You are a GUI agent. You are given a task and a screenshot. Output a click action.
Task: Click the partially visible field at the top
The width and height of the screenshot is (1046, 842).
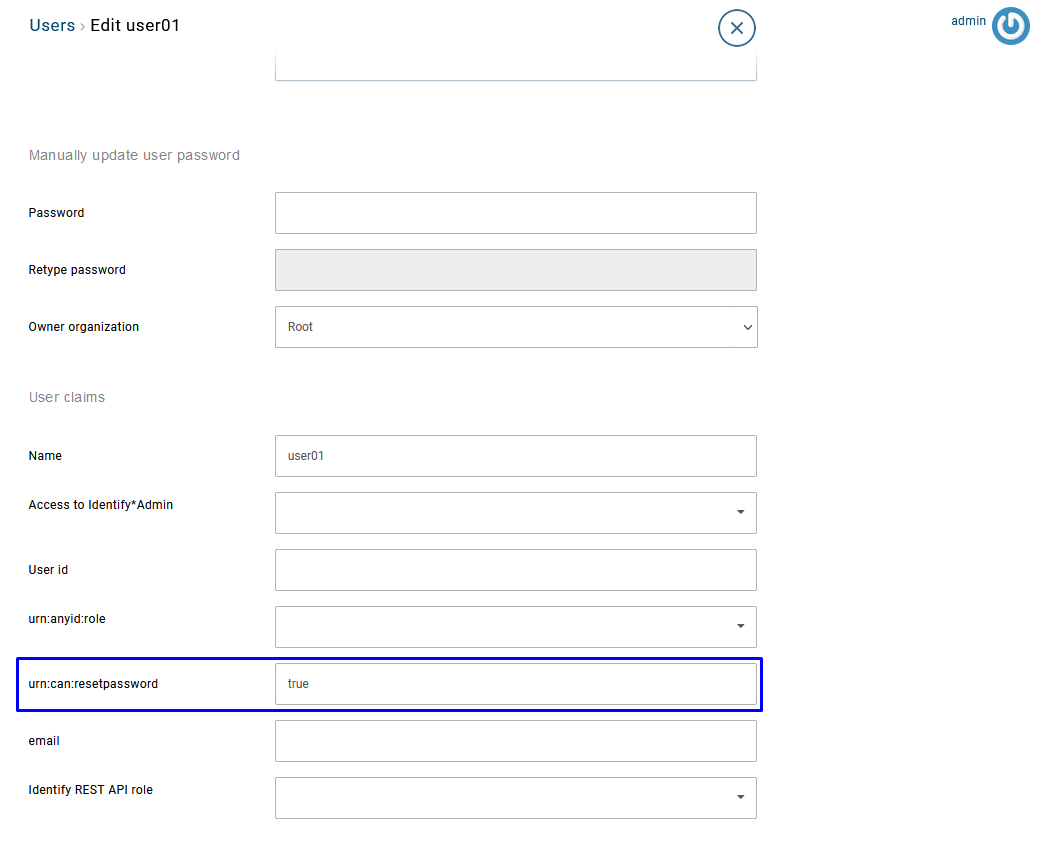tap(515, 68)
